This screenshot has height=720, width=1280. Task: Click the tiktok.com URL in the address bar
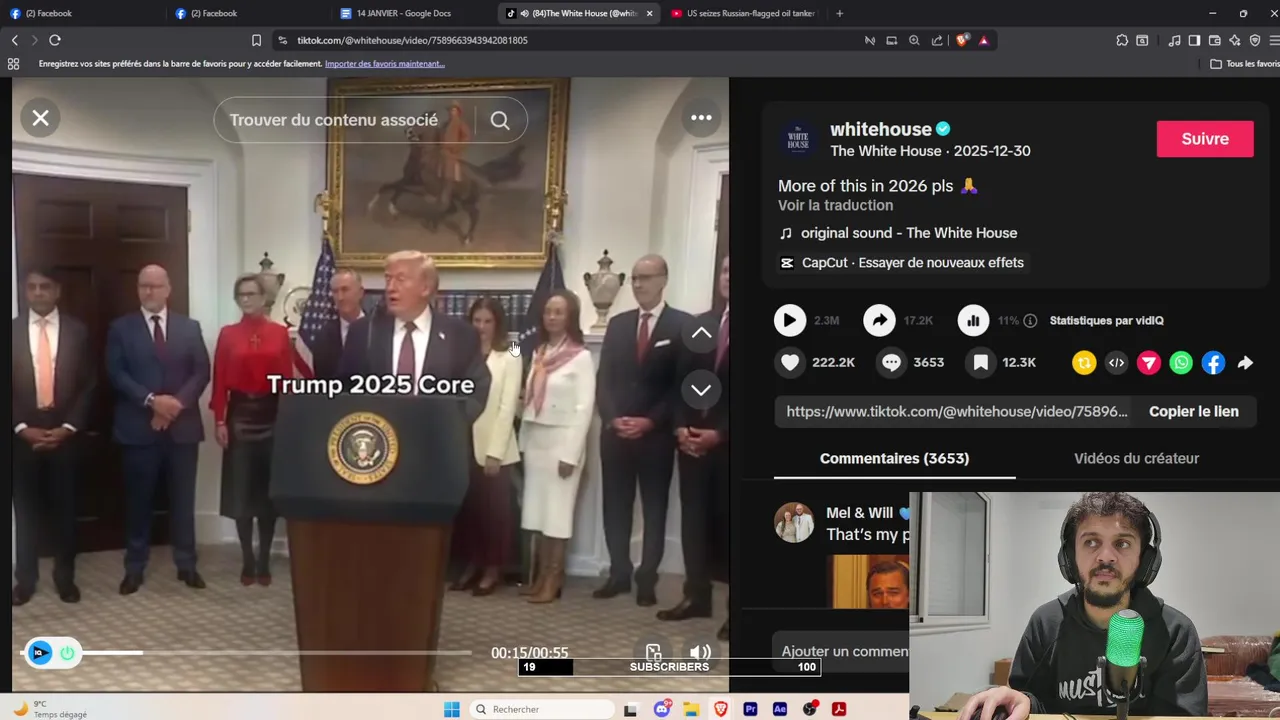click(412, 40)
